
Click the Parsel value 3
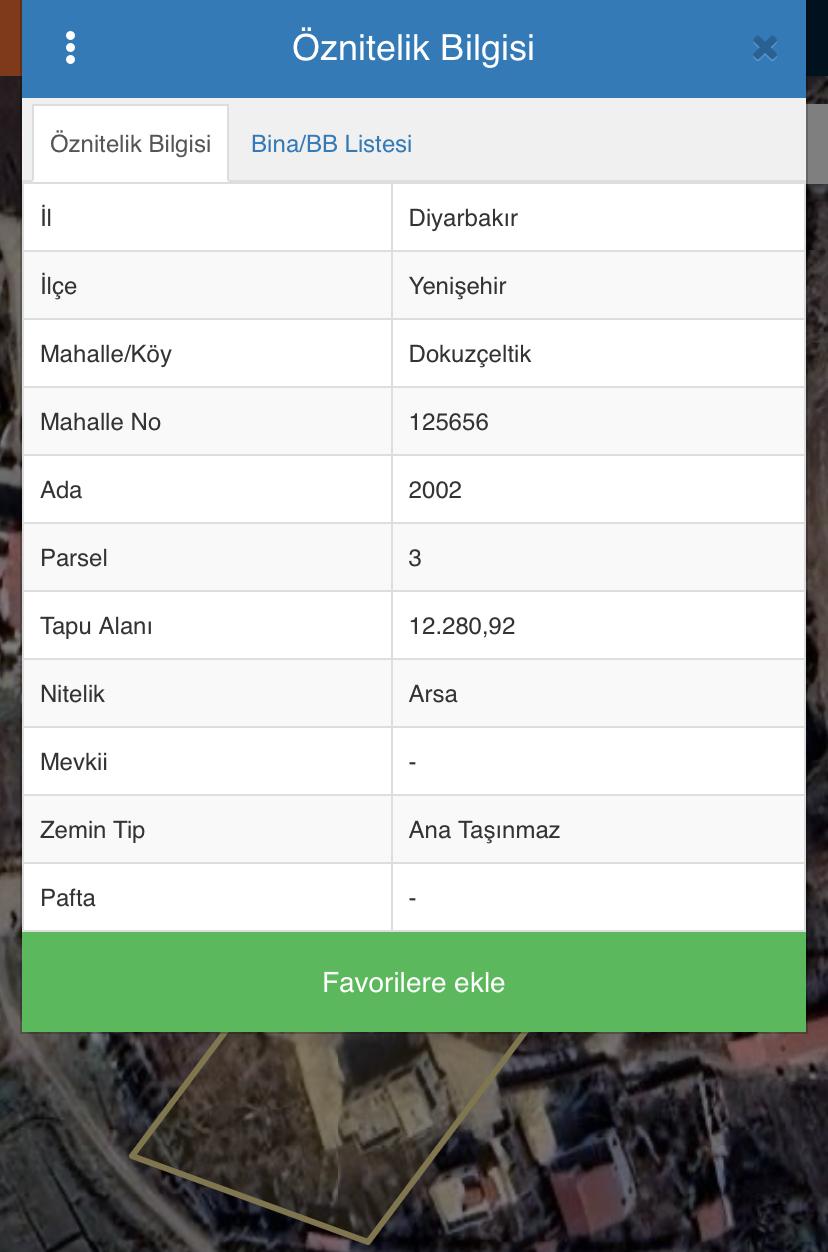(415, 558)
